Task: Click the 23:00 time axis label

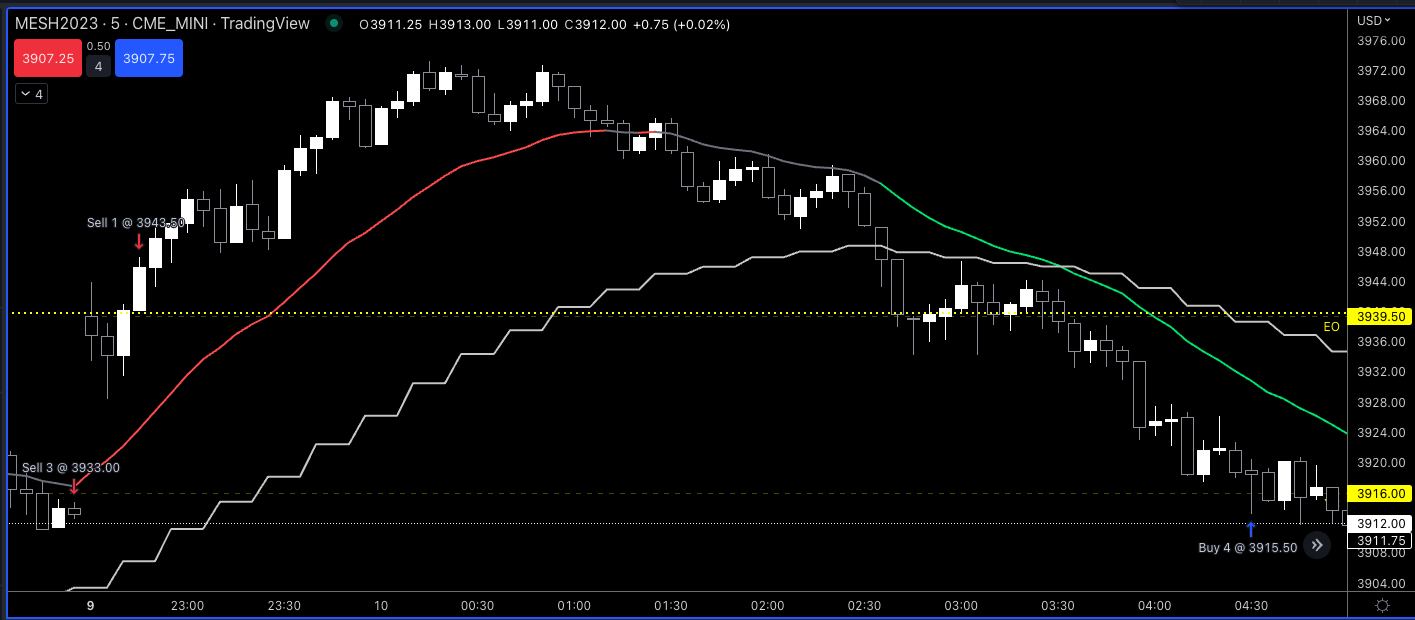Action: click(x=188, y=606)
